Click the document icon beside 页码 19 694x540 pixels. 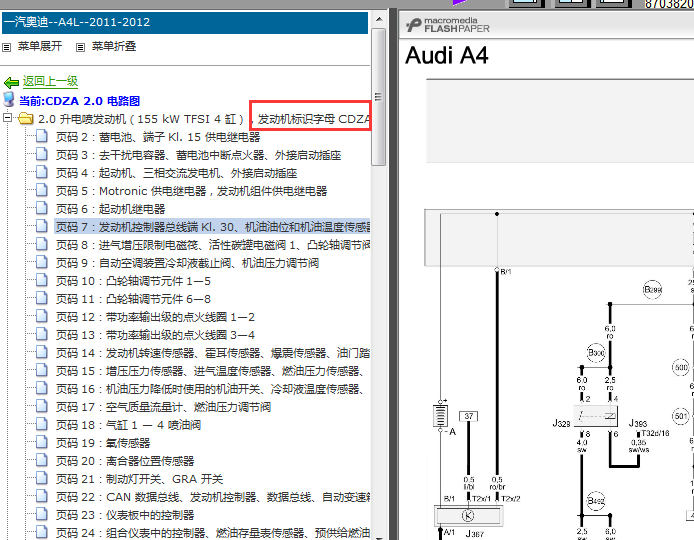click(42, 442)
